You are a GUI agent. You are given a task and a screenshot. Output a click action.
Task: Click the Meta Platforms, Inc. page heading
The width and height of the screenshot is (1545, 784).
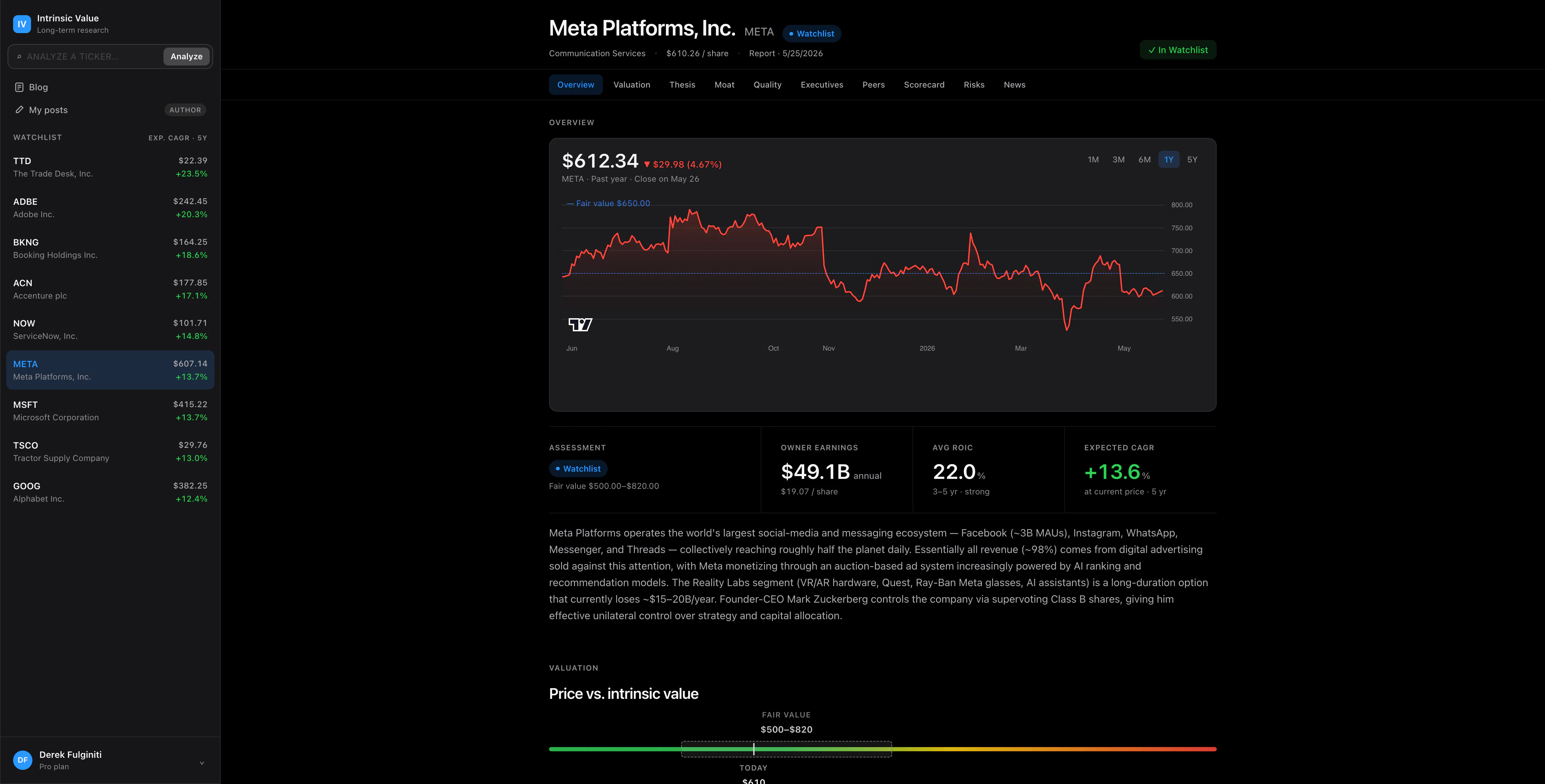[642, 28]
